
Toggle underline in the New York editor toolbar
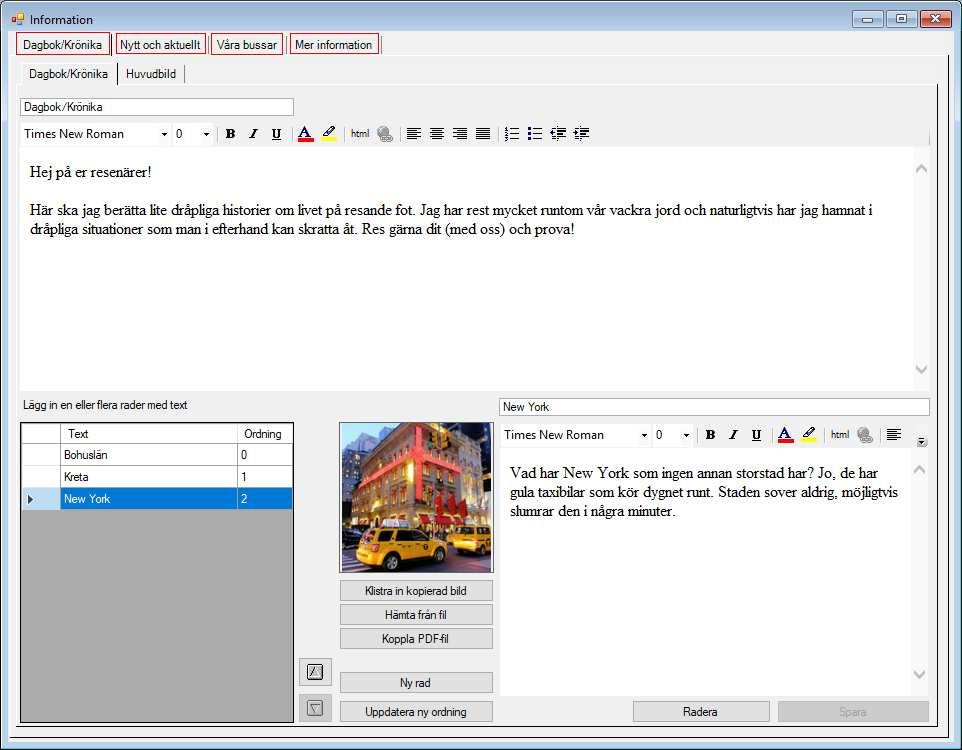[756, 435]
